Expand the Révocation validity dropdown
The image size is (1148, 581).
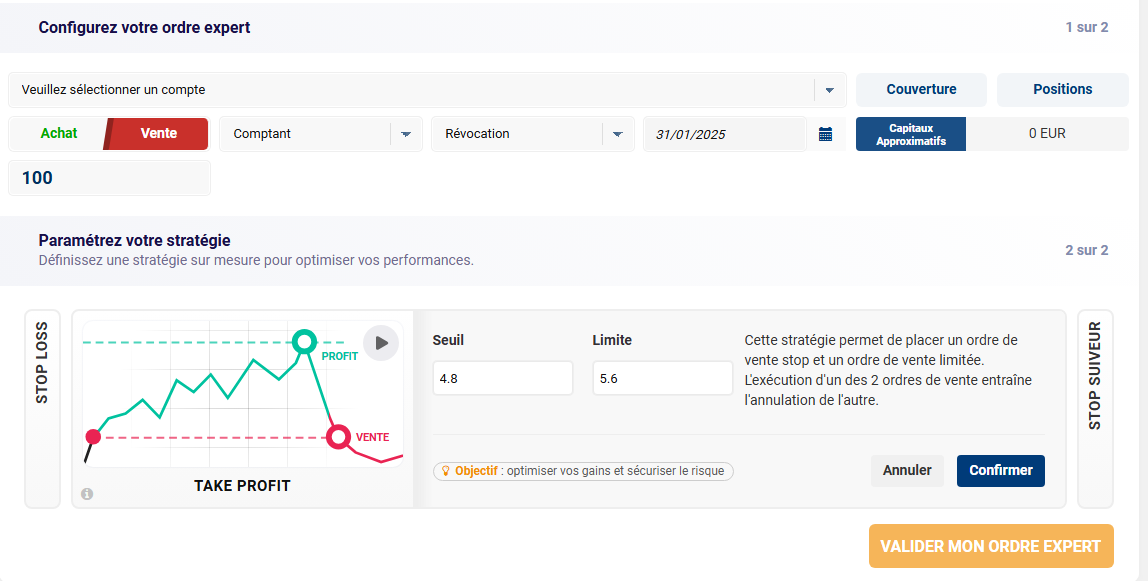[x=617, y=134]
